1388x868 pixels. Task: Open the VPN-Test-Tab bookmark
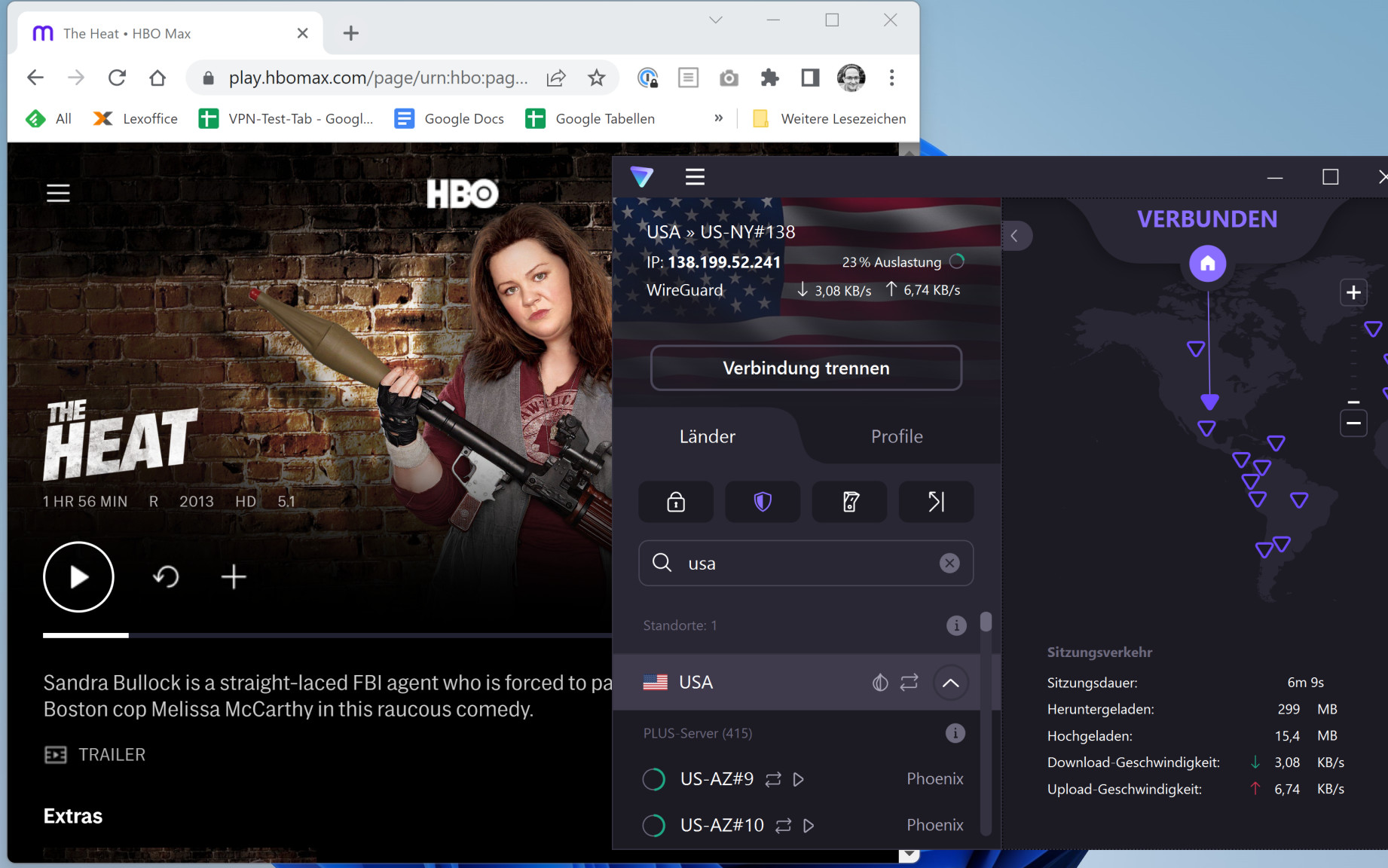(x=286, y=118)
